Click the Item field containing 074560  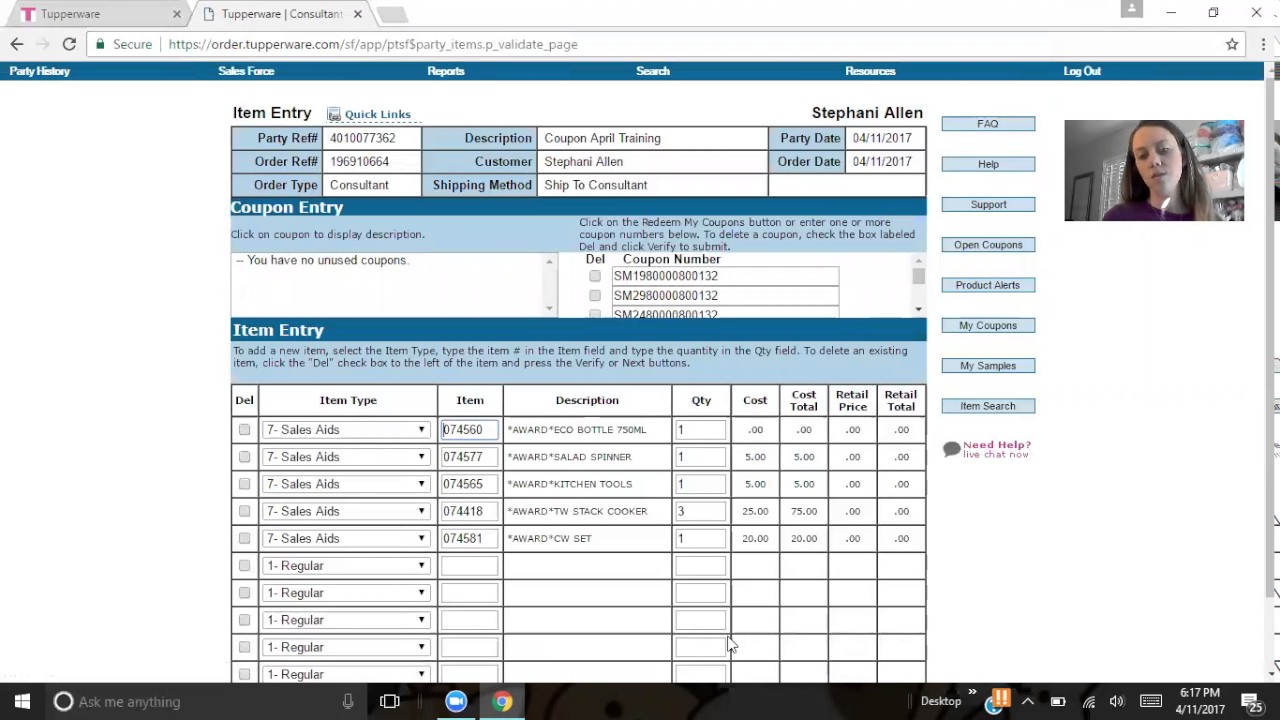[x=469, y=430]
